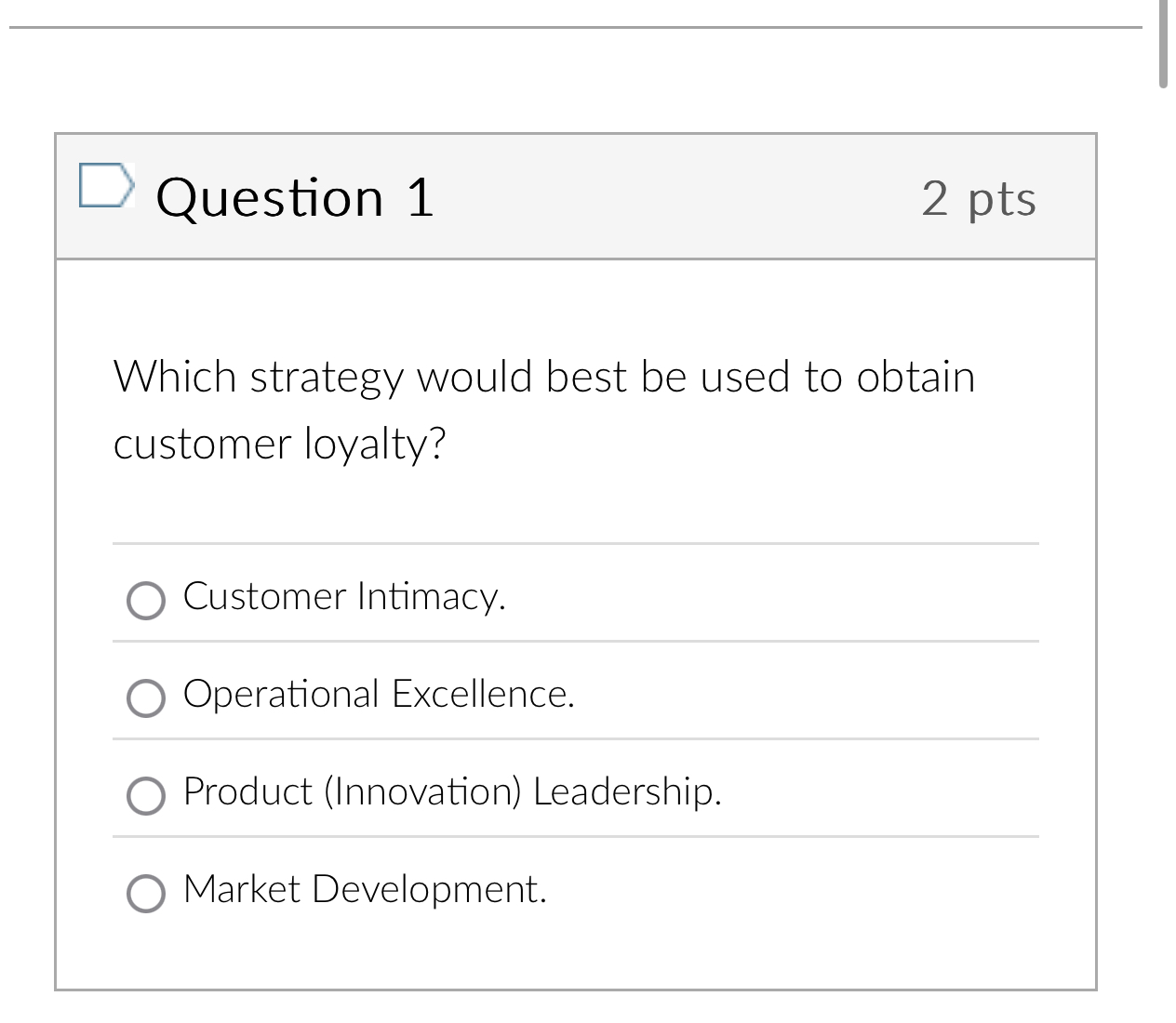The height and width of the screenshot is (1023, 1176).
Task: Click the Product (Innovation) Leadership text
Action: [x=453, y=793]
